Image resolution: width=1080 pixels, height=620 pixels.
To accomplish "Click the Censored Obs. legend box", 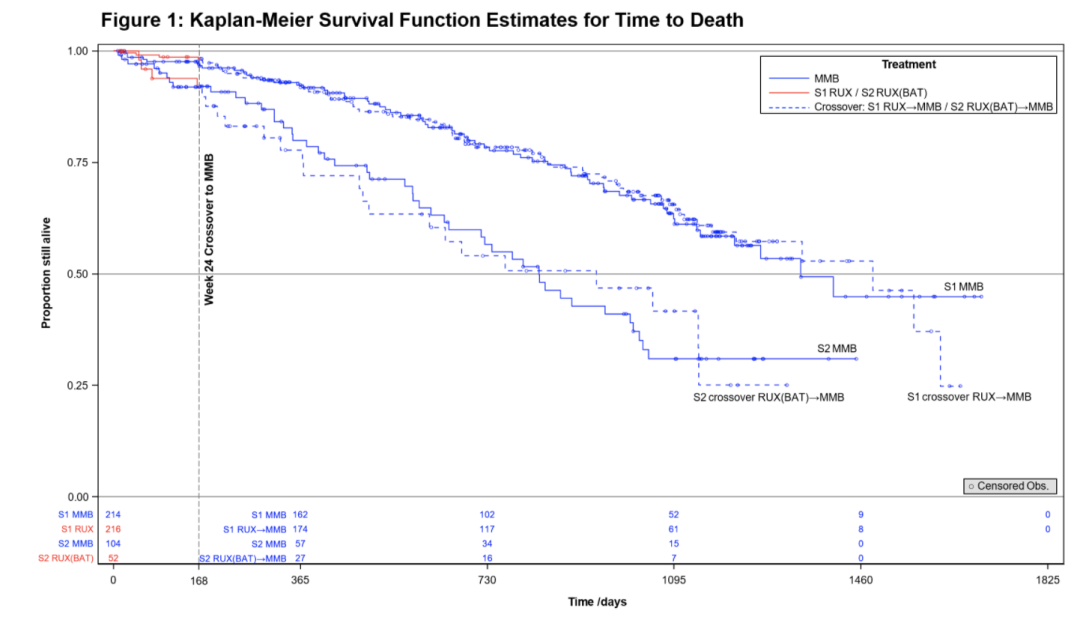I will pos(1010,486).
